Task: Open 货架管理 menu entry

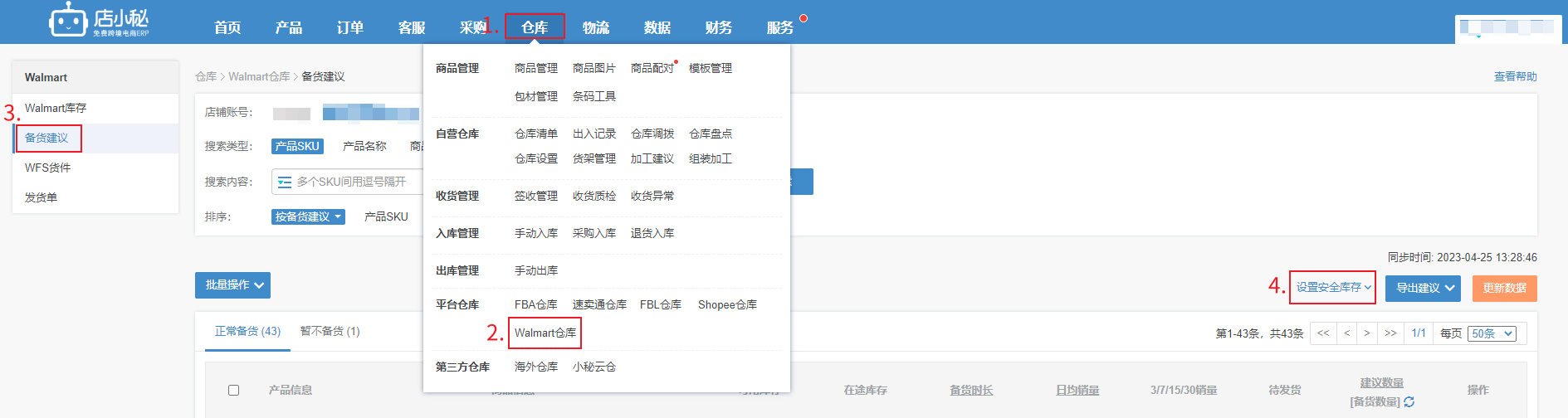Action: 593,158
